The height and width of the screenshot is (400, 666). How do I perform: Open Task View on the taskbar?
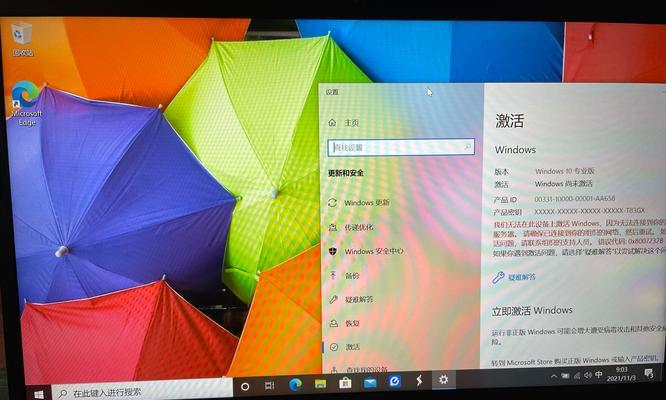[x=269, y=386]
